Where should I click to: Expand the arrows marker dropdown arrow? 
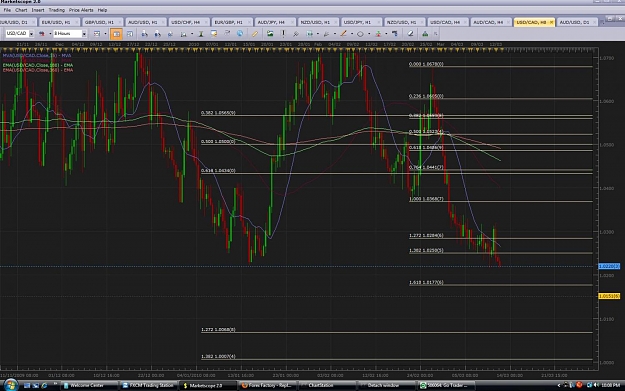[x=386, y=33]
